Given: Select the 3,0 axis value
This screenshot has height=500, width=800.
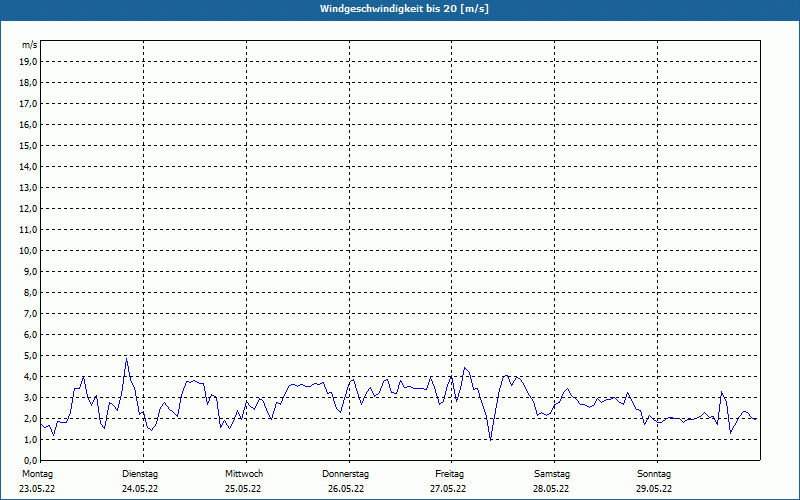Looking at the screenshot, I should 30,397.
